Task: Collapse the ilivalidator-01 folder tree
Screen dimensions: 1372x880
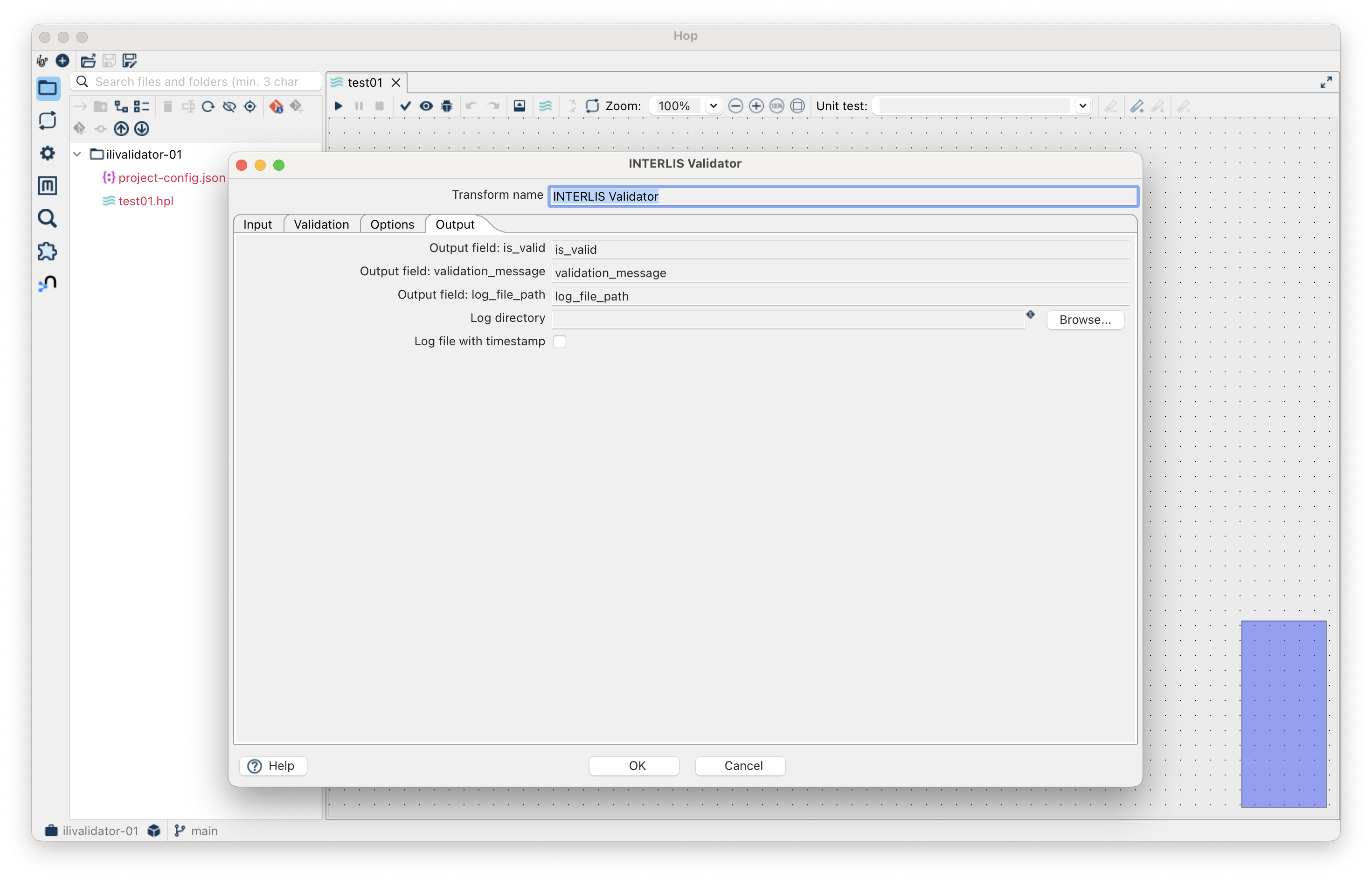Action: [x=78, y=154]
